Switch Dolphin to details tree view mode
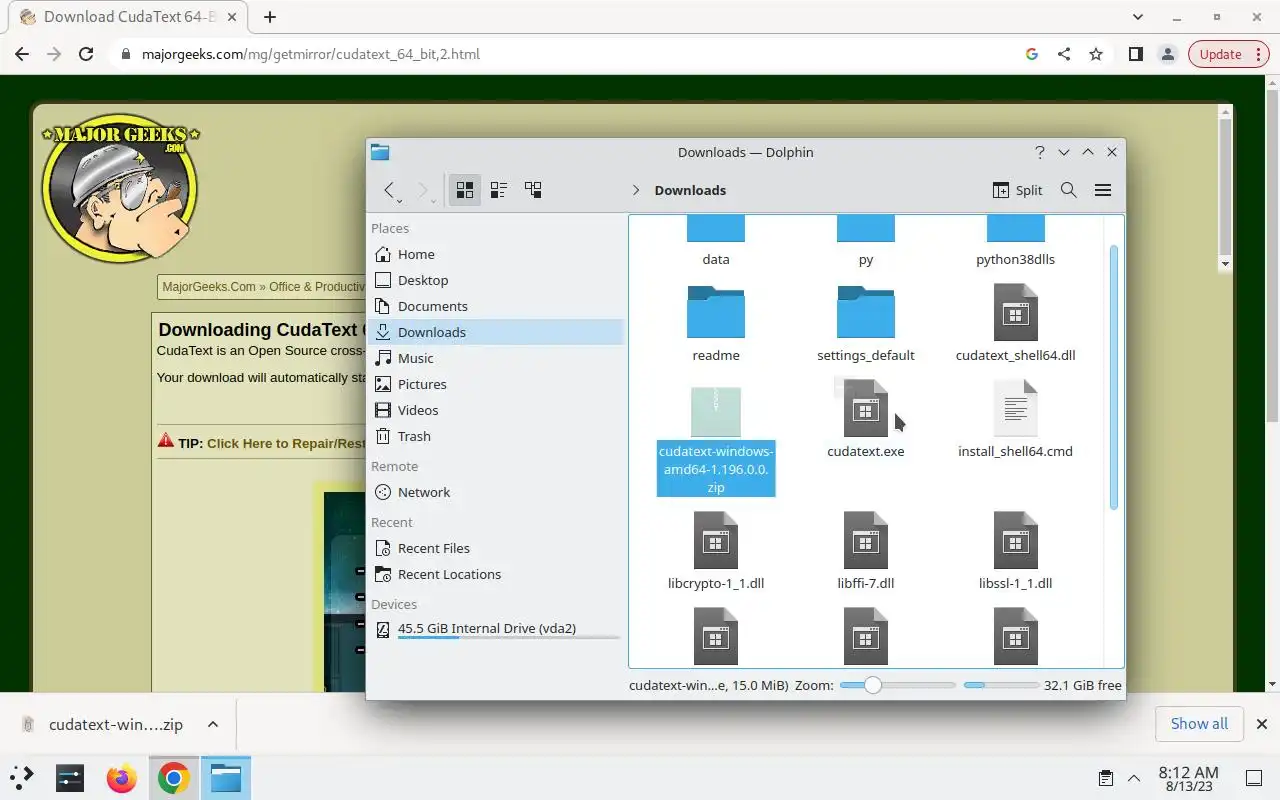Viewport: 1280px width, 800px height. click(533, 190)
